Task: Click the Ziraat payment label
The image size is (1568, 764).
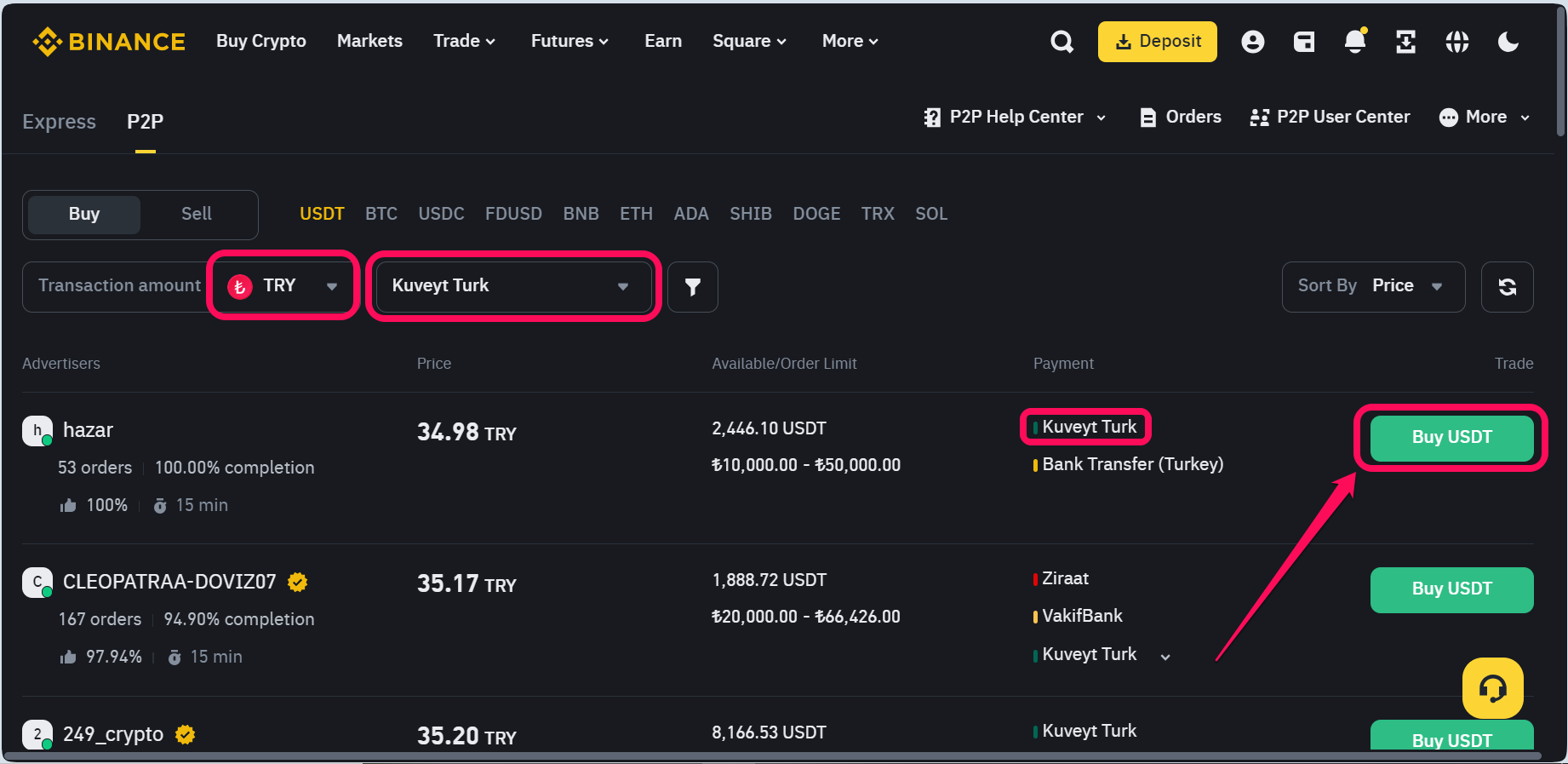Action: 1065,578
